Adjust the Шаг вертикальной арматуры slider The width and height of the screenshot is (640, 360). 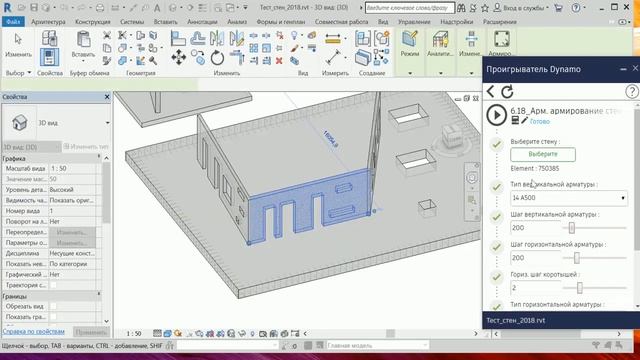[572, 228]
